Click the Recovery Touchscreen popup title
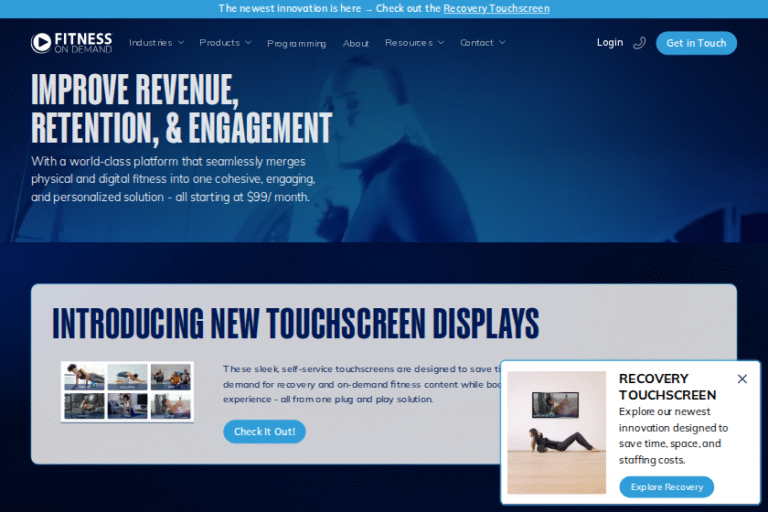This screenshot has width=768, height=512. click(x=667, y=386)
